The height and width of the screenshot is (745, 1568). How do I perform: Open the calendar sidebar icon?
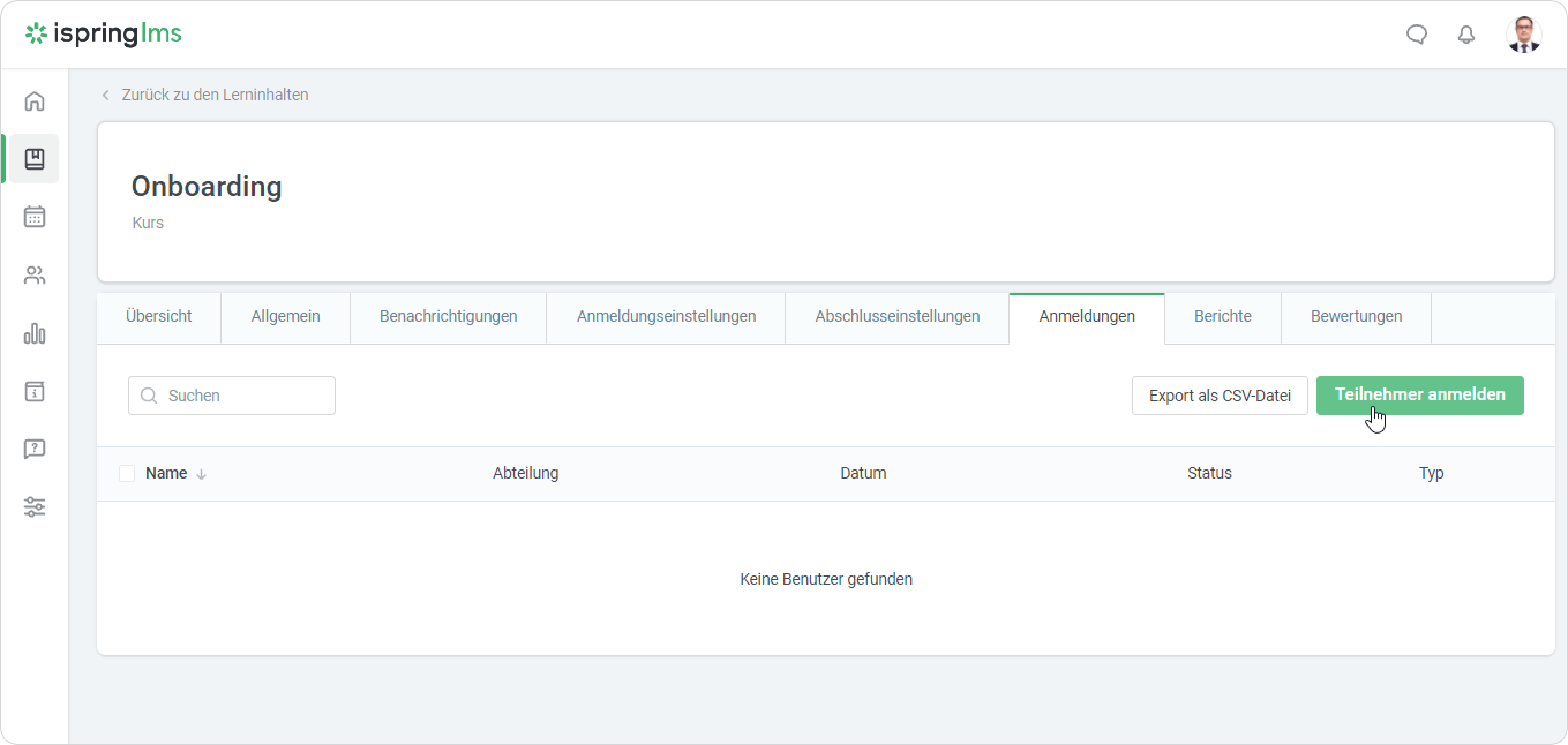click(x=35, y=216)
